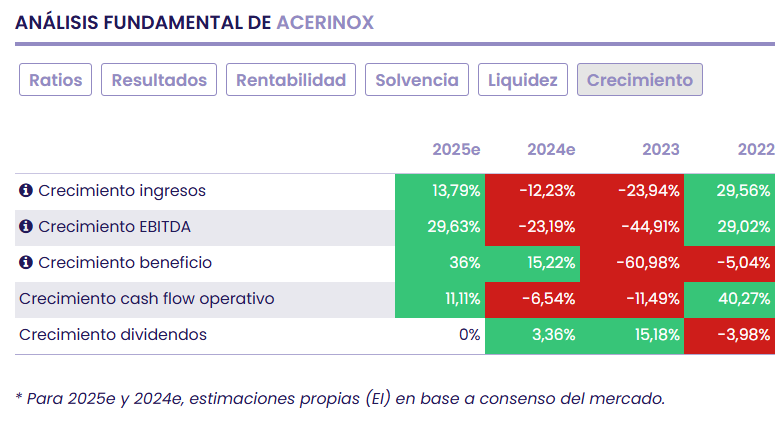Click the 2025e column header

point(456,150)
